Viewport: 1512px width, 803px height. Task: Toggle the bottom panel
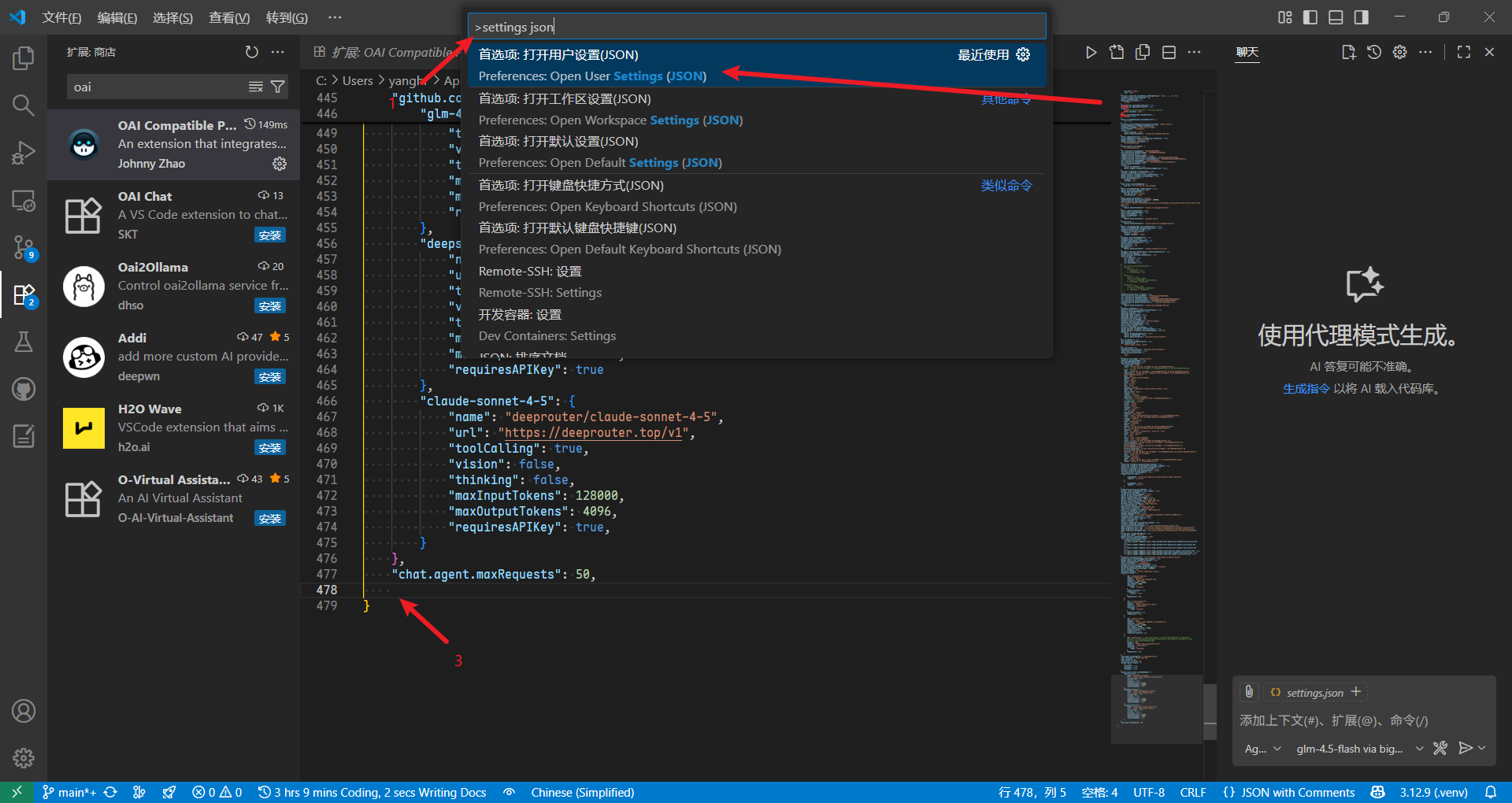pos(1336,17)
